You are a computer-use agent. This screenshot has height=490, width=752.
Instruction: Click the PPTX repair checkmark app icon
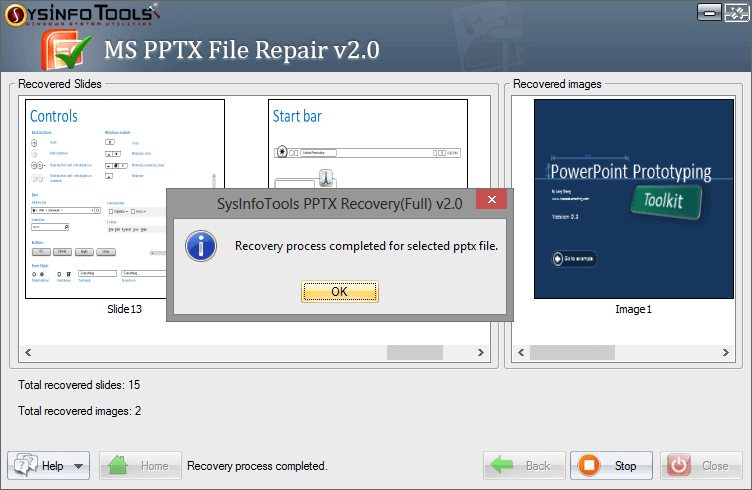pyautogui.click(x=66, y=50)
